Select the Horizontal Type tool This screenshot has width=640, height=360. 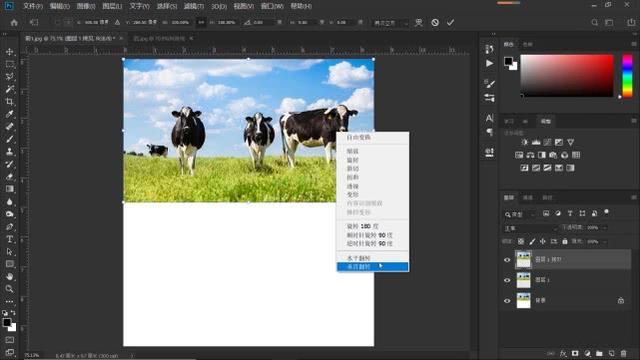pyautogui.click(x=10, y=239)
